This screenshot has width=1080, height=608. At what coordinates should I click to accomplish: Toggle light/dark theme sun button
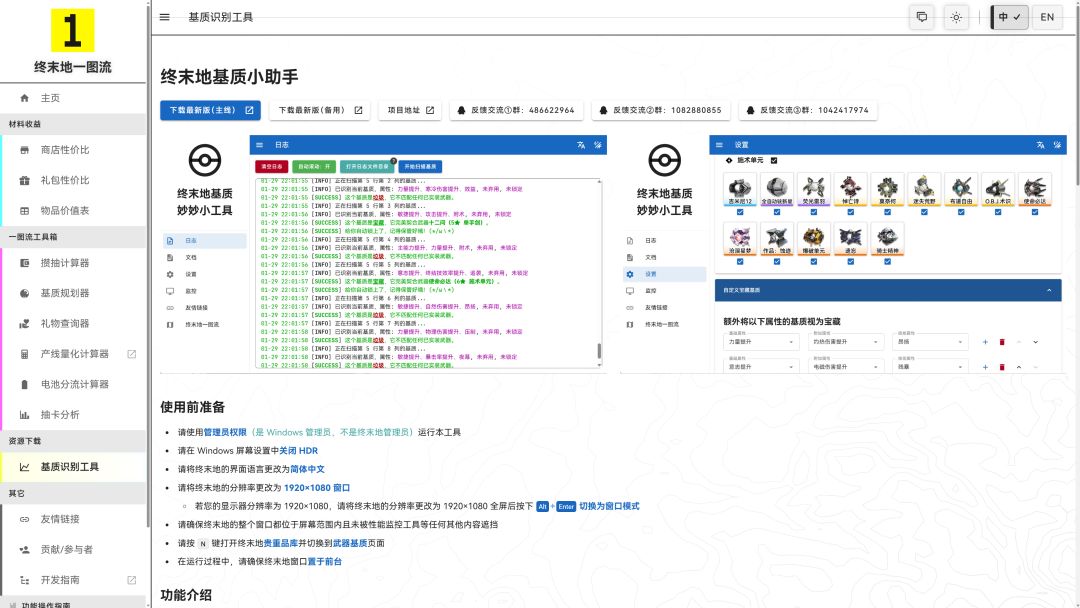point(956,17)
